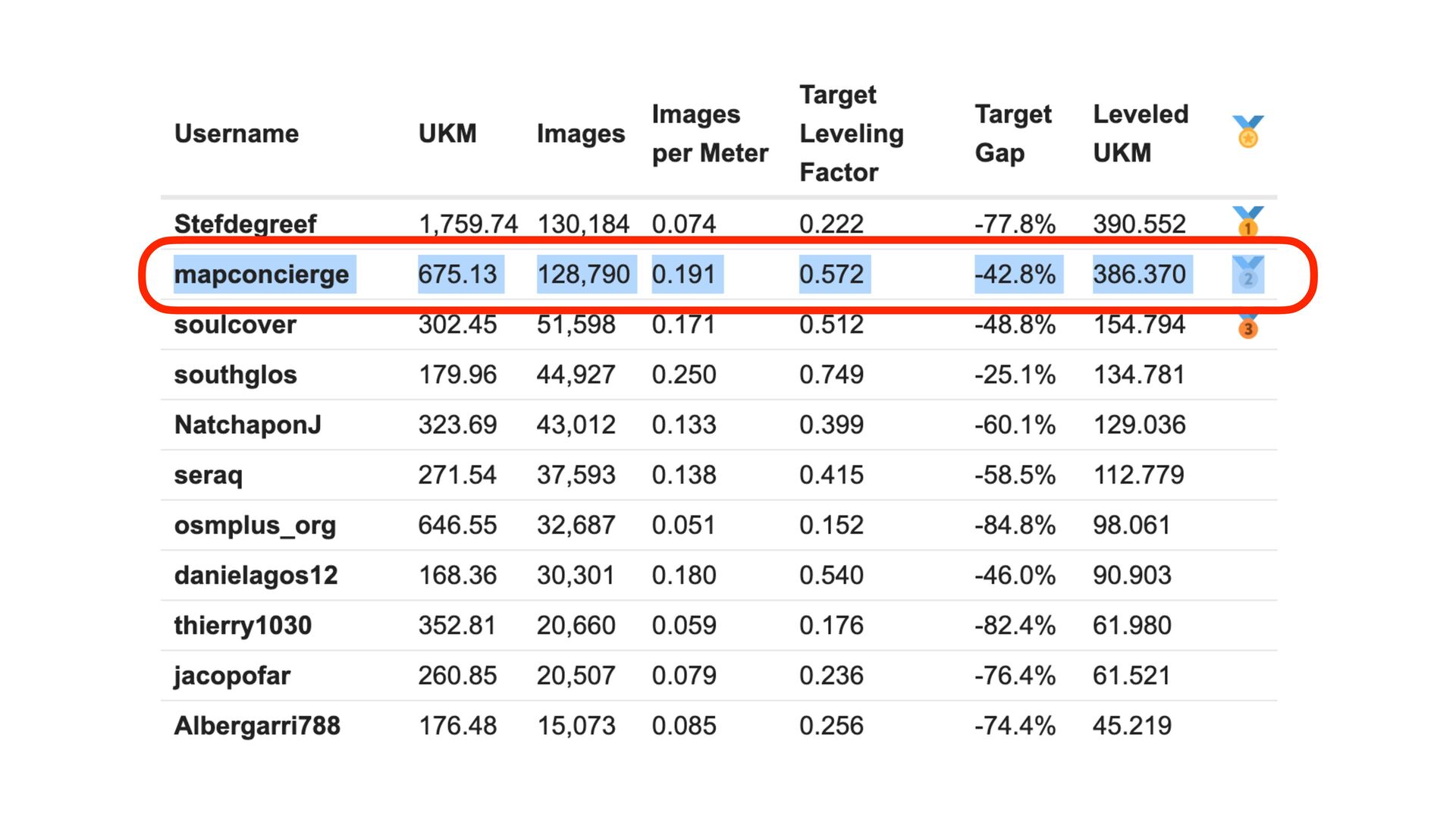Click the bronze third-place medal icon
The width and height of the screenshot is (1456, 819).
pos(1247,326)
